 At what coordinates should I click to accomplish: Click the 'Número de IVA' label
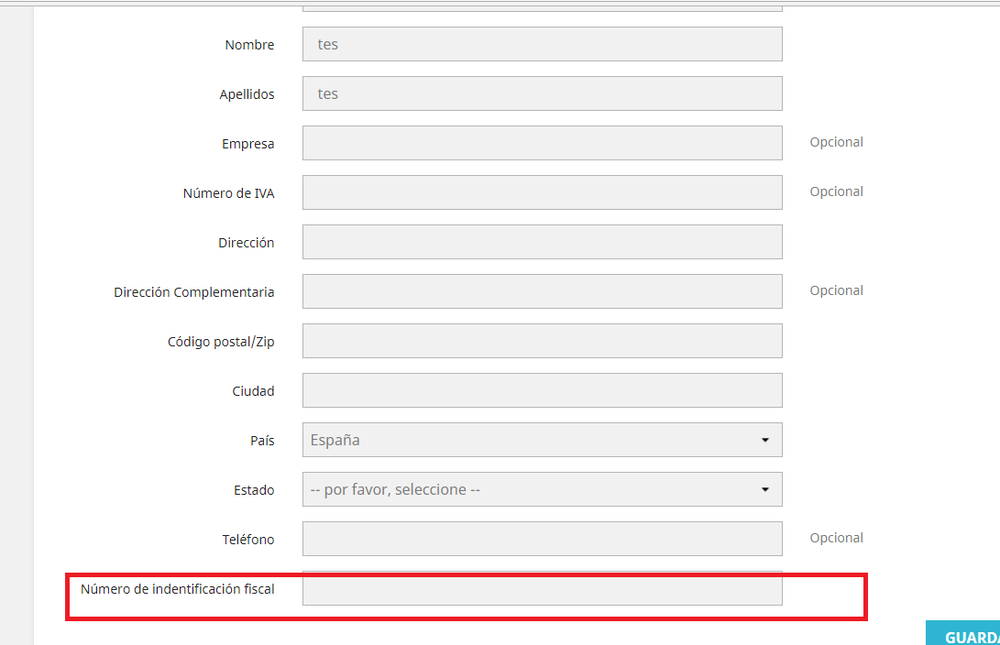pos(228,193)
